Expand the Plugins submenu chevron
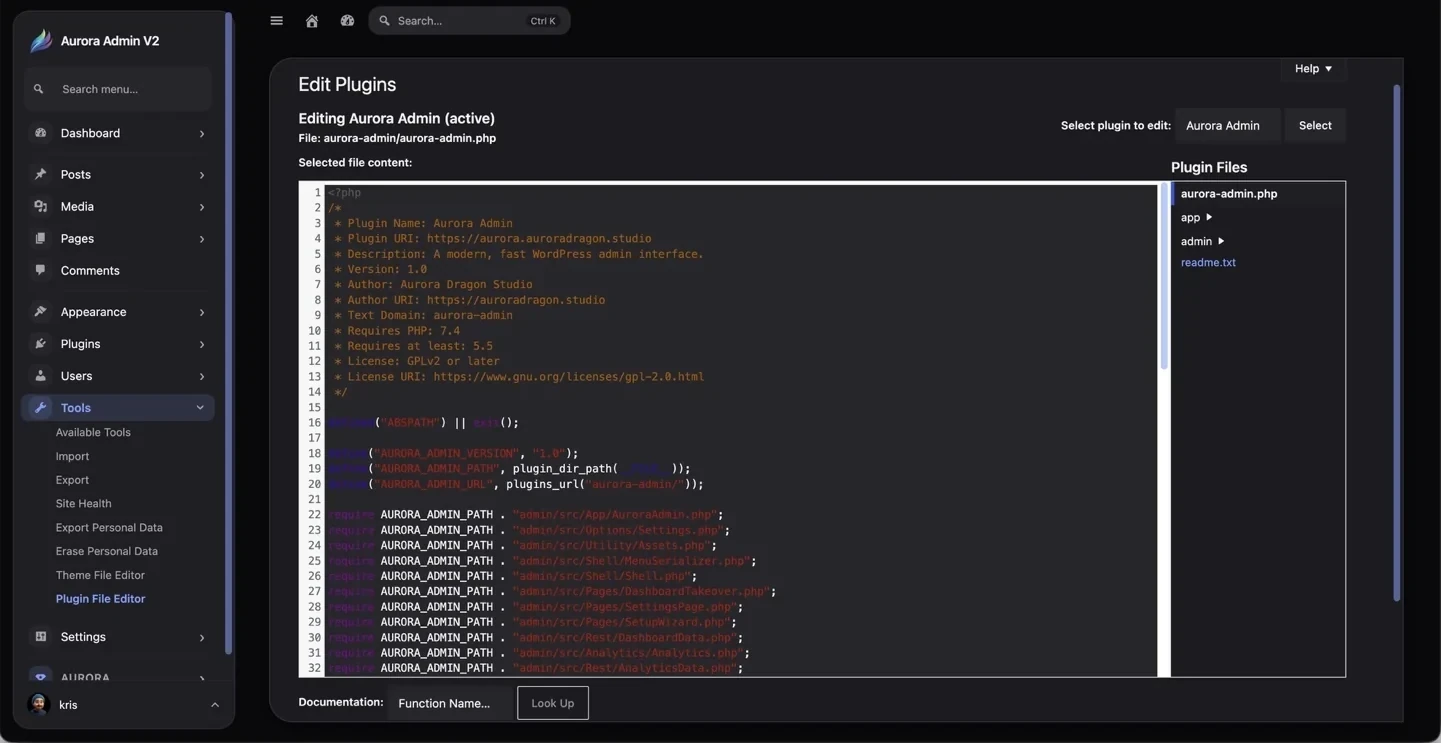The image size is (1441, 743). [x=201, y=343]
